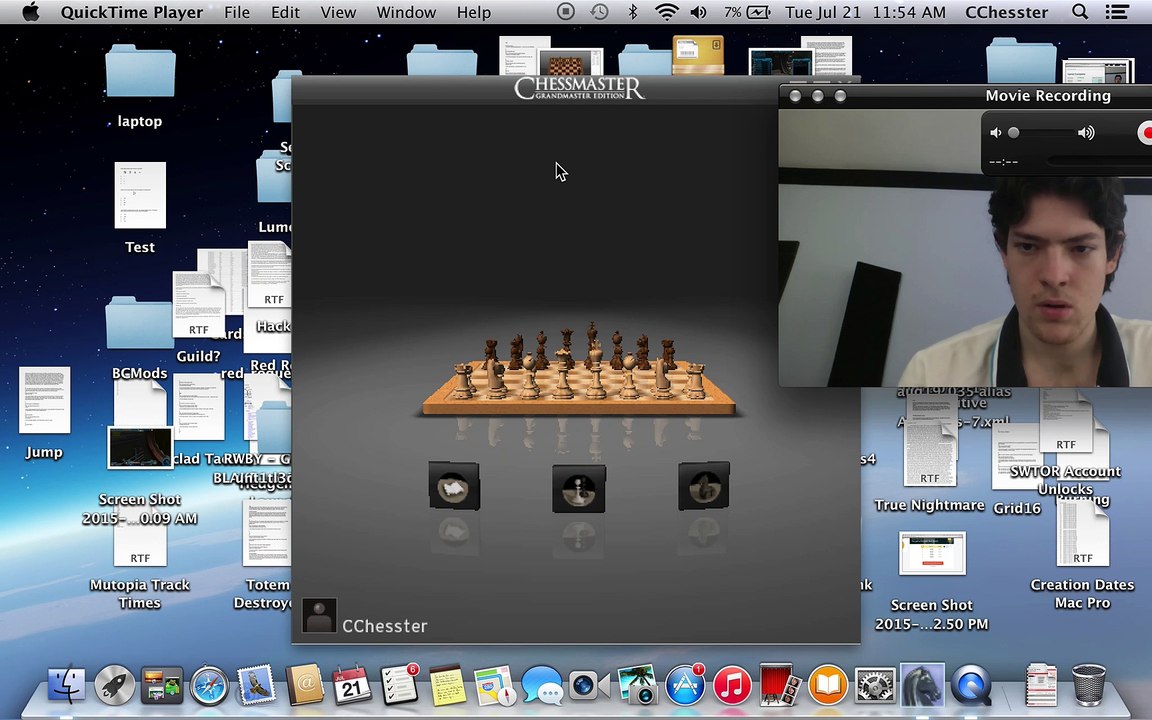Screen dimensions: 1152x720
Task: Click the stop recording menu bar icon
Action: [x=565, y=12]
